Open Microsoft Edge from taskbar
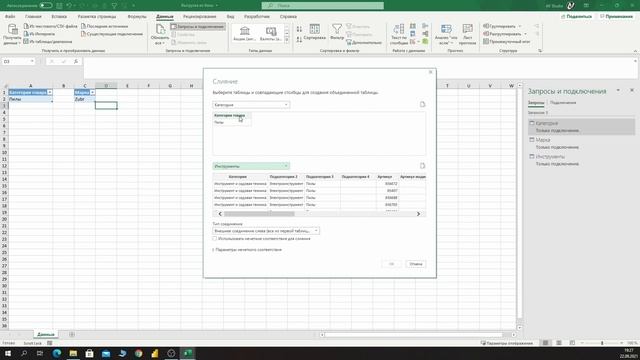This screenshot has width=640, height=360. tap(57, 353)
